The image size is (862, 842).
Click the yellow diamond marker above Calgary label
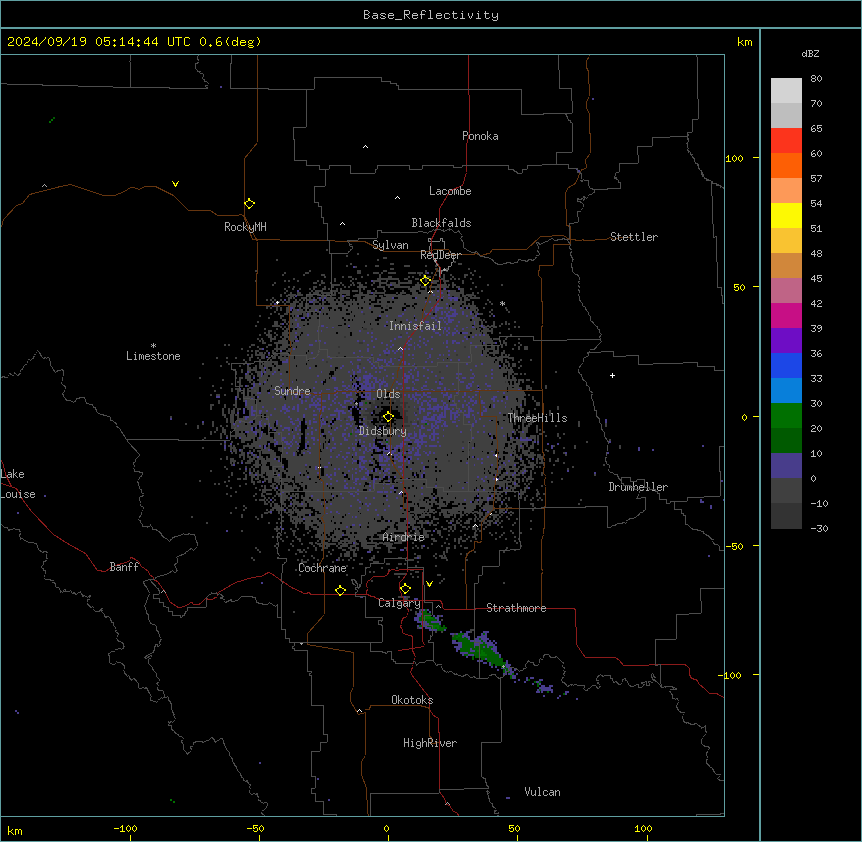point(405,589)
